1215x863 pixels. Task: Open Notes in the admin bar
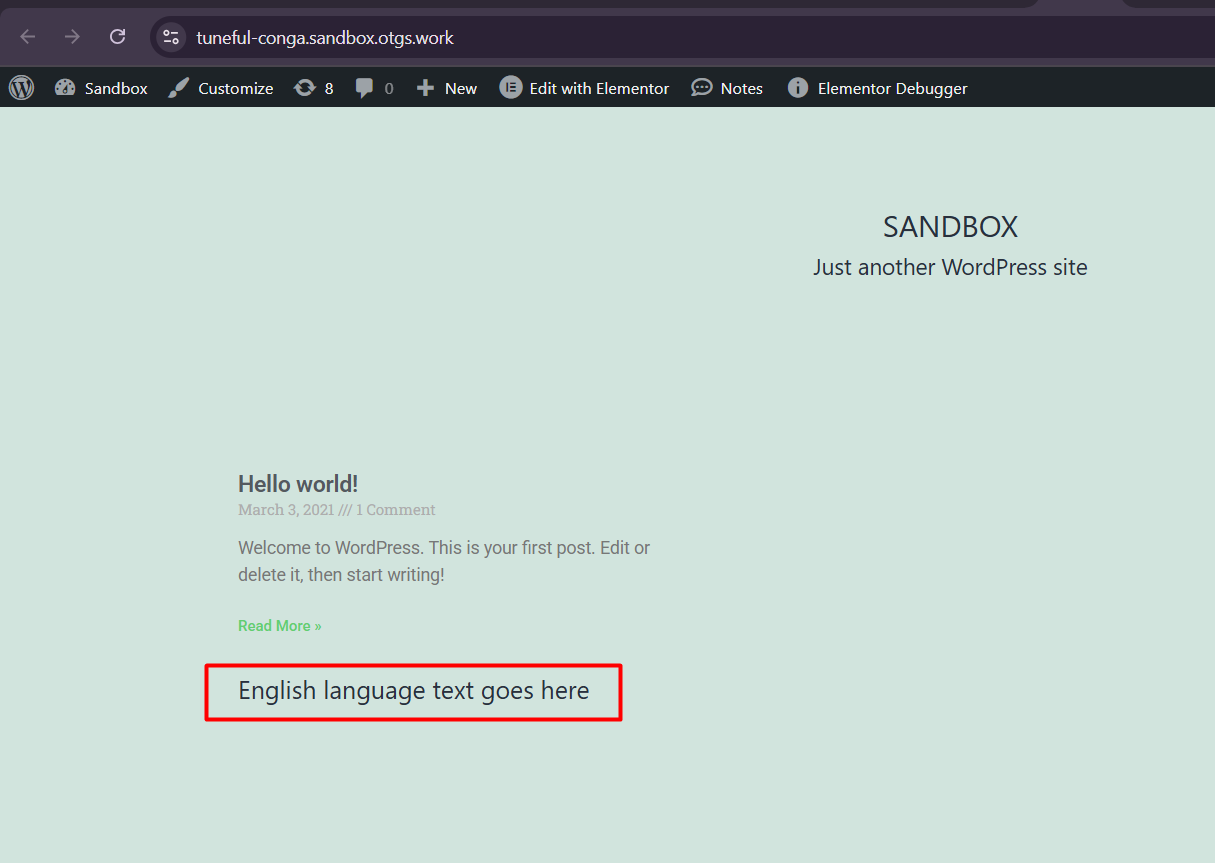[x=742, y=88]
